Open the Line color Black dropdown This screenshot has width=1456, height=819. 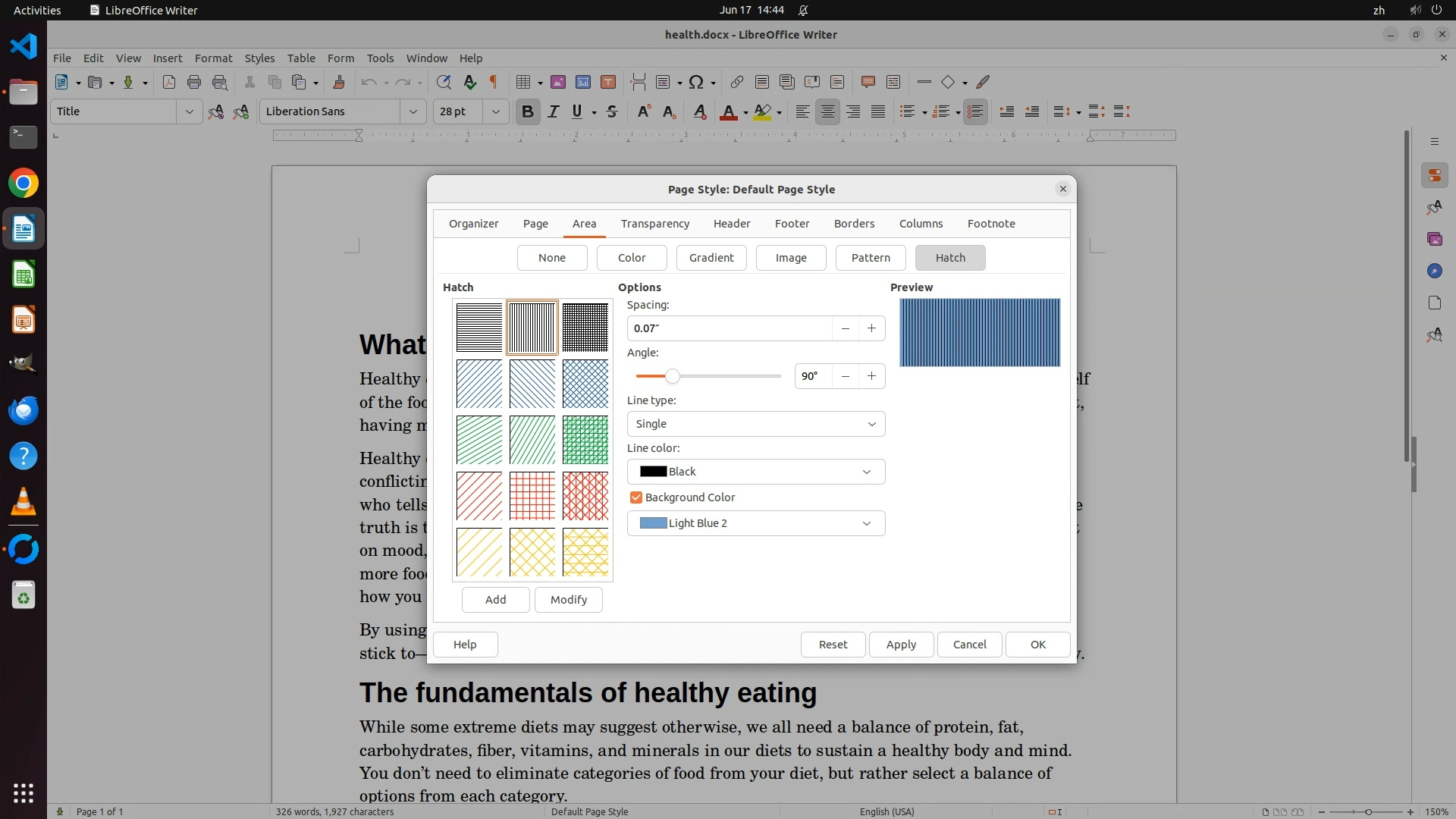tap(755, 472)
